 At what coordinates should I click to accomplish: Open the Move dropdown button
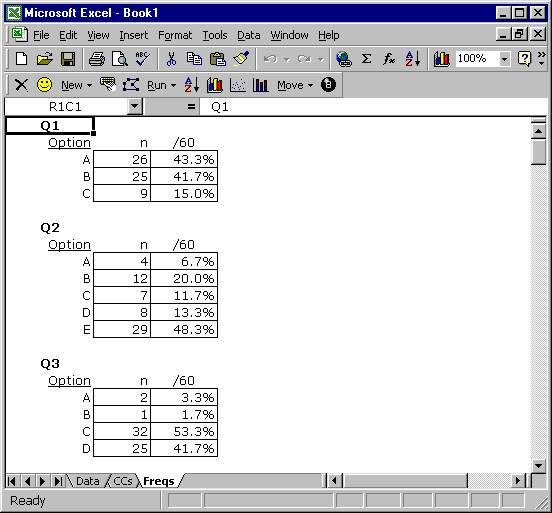click(x=295, y=85)
